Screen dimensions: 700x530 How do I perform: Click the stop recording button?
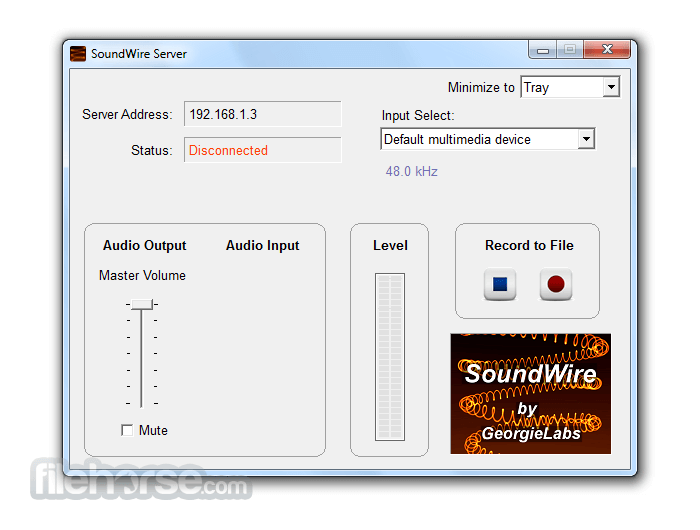[500, 284]
